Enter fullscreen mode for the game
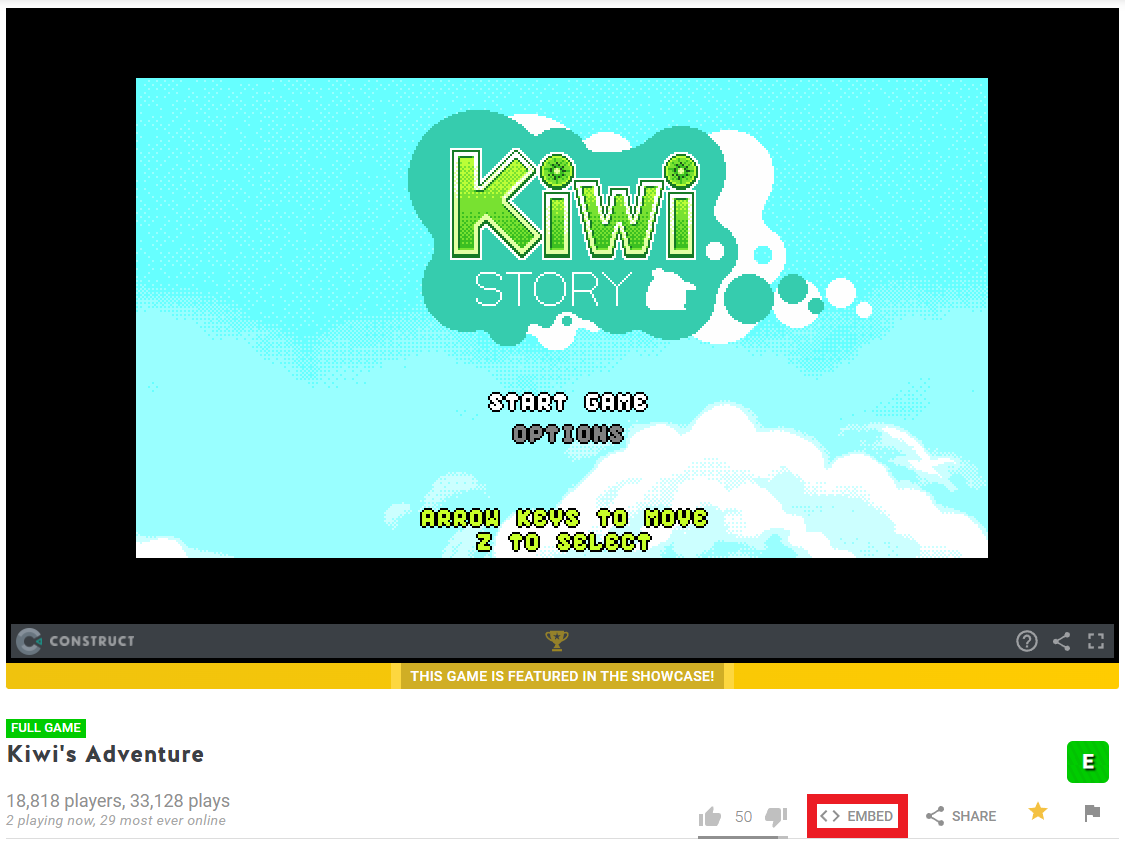The height and width of the screenshot is (846, 1125). (x=1095, y=641)
